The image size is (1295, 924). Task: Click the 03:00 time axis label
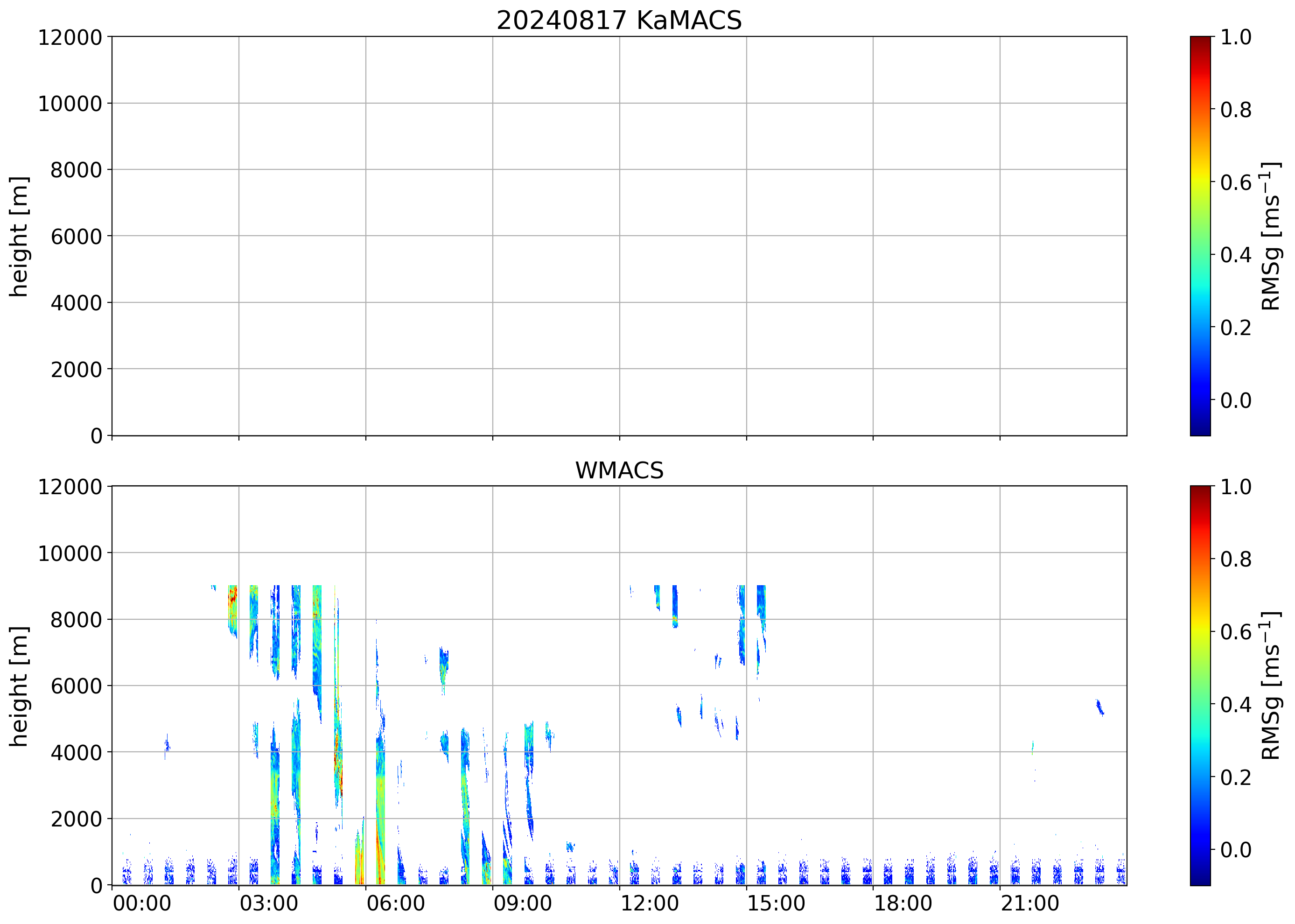268,903
